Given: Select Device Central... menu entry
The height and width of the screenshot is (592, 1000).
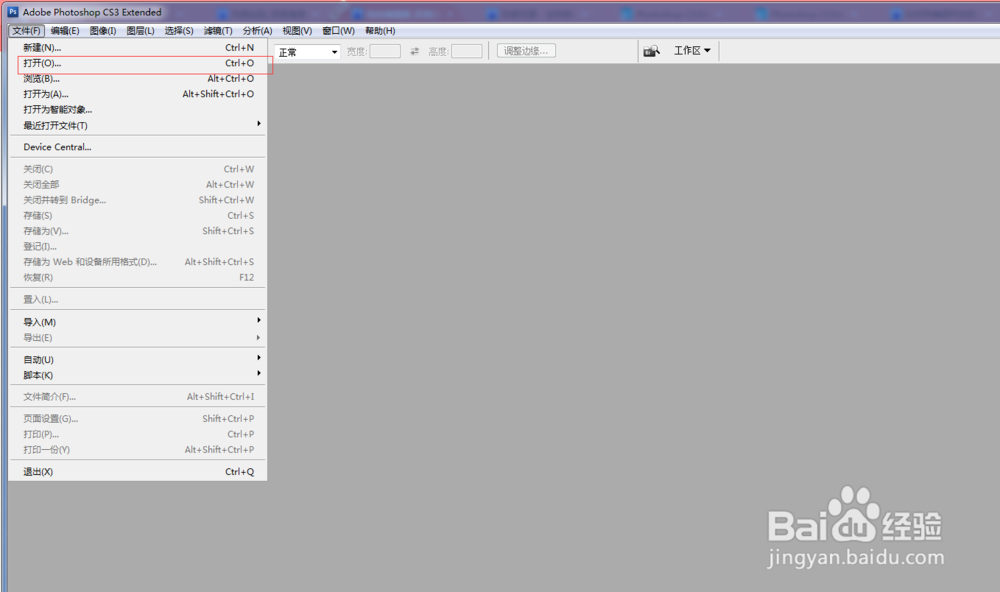Looking at the screenshot, I should coord(138,147).
